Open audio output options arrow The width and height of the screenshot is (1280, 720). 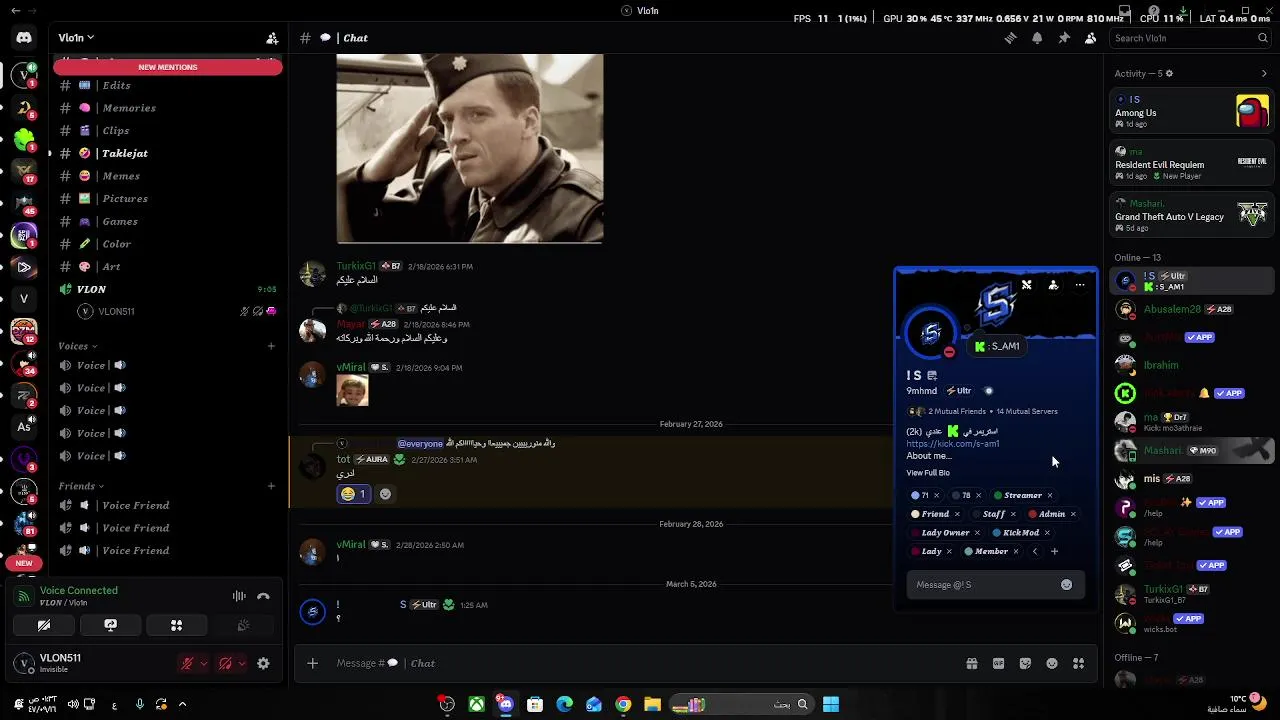click(241, 663)
